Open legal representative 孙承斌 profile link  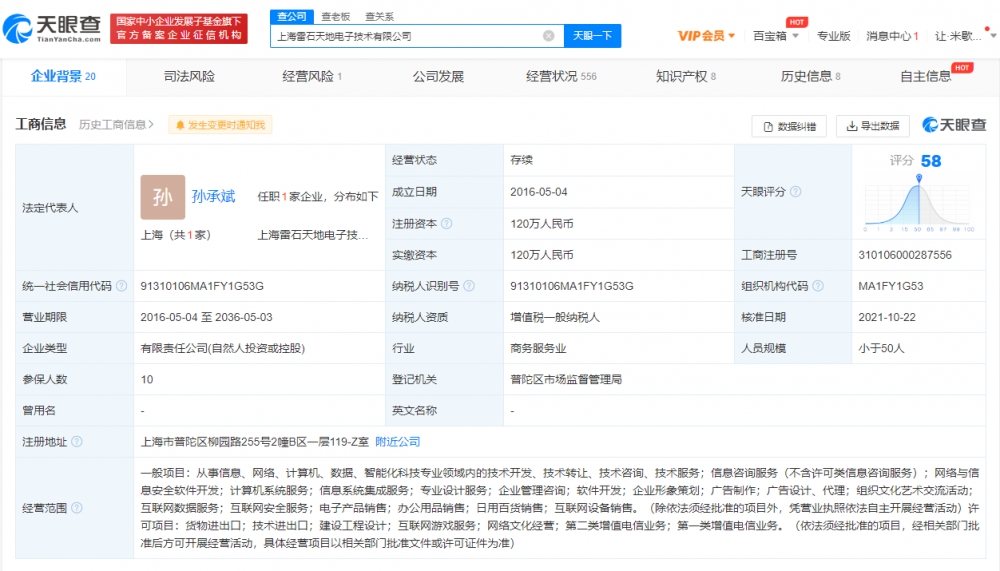coord(214,197)
